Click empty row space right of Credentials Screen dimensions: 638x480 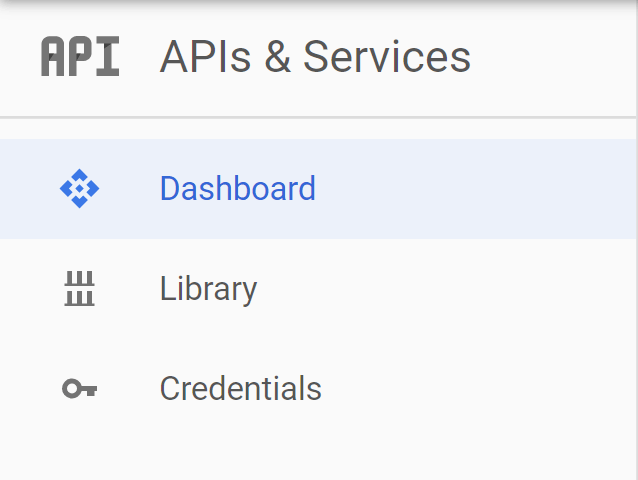click(480, 388)
